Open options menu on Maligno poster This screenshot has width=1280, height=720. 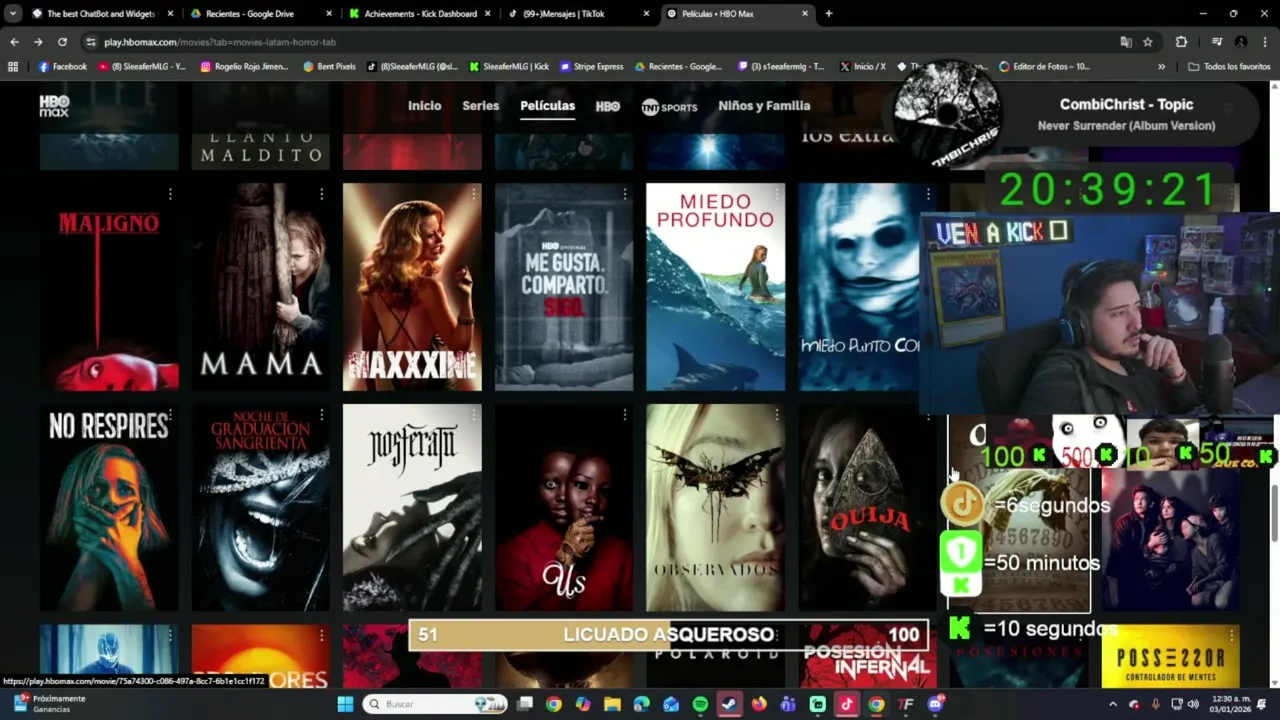170,193
